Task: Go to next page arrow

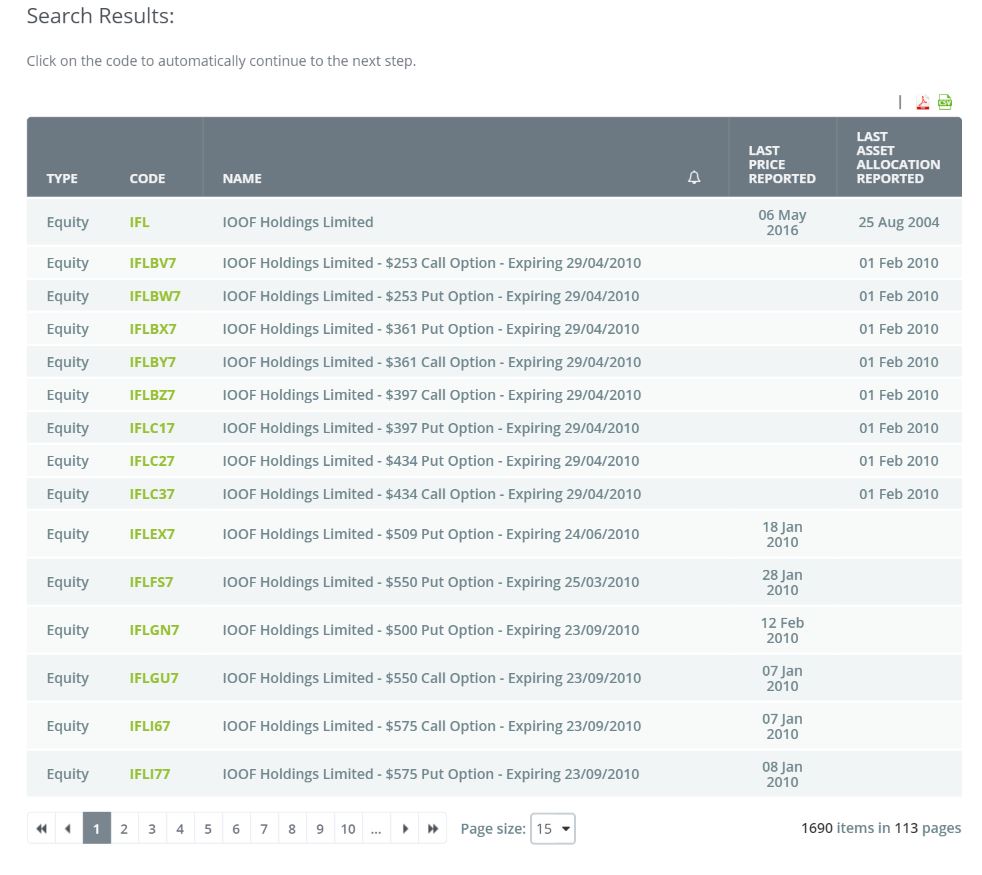Action: [405, 829]
